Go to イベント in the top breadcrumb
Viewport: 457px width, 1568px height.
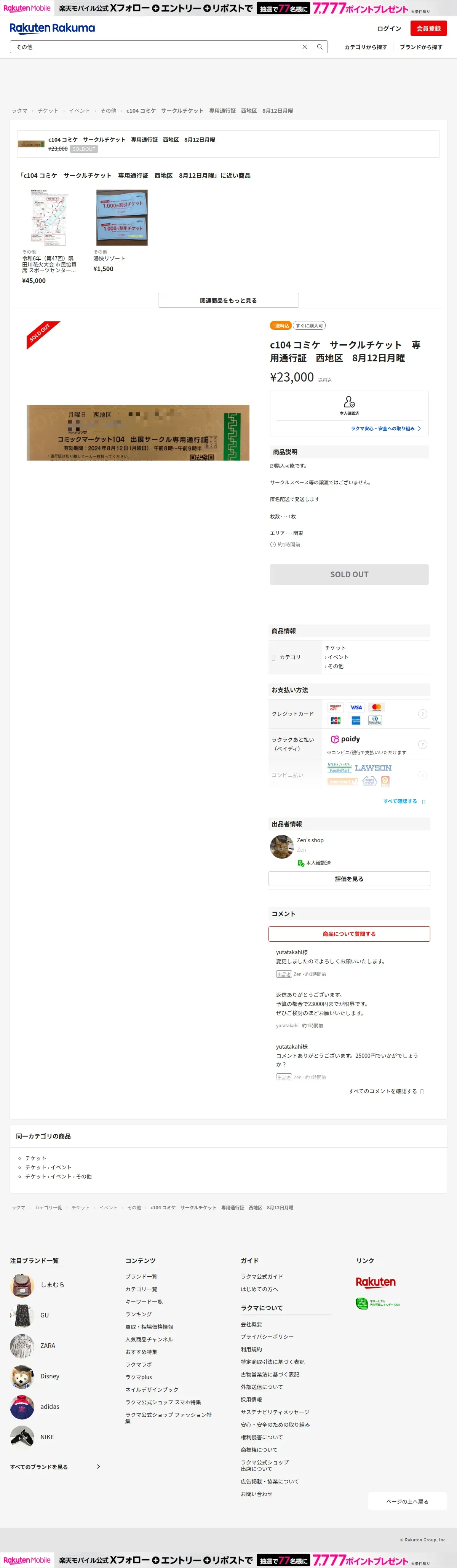coord(79,111)
